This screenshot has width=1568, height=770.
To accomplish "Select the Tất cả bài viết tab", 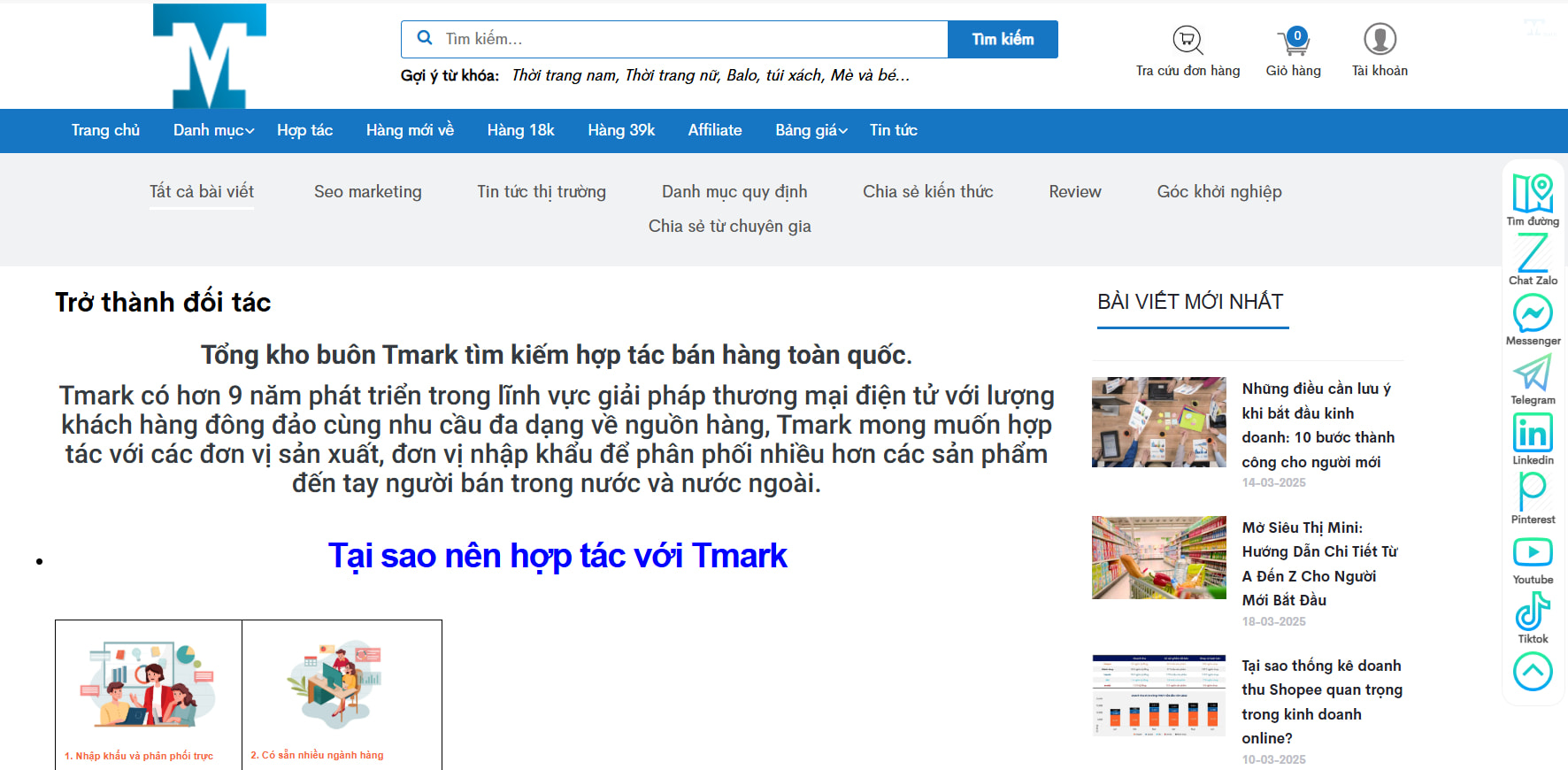I will point(202,191).
